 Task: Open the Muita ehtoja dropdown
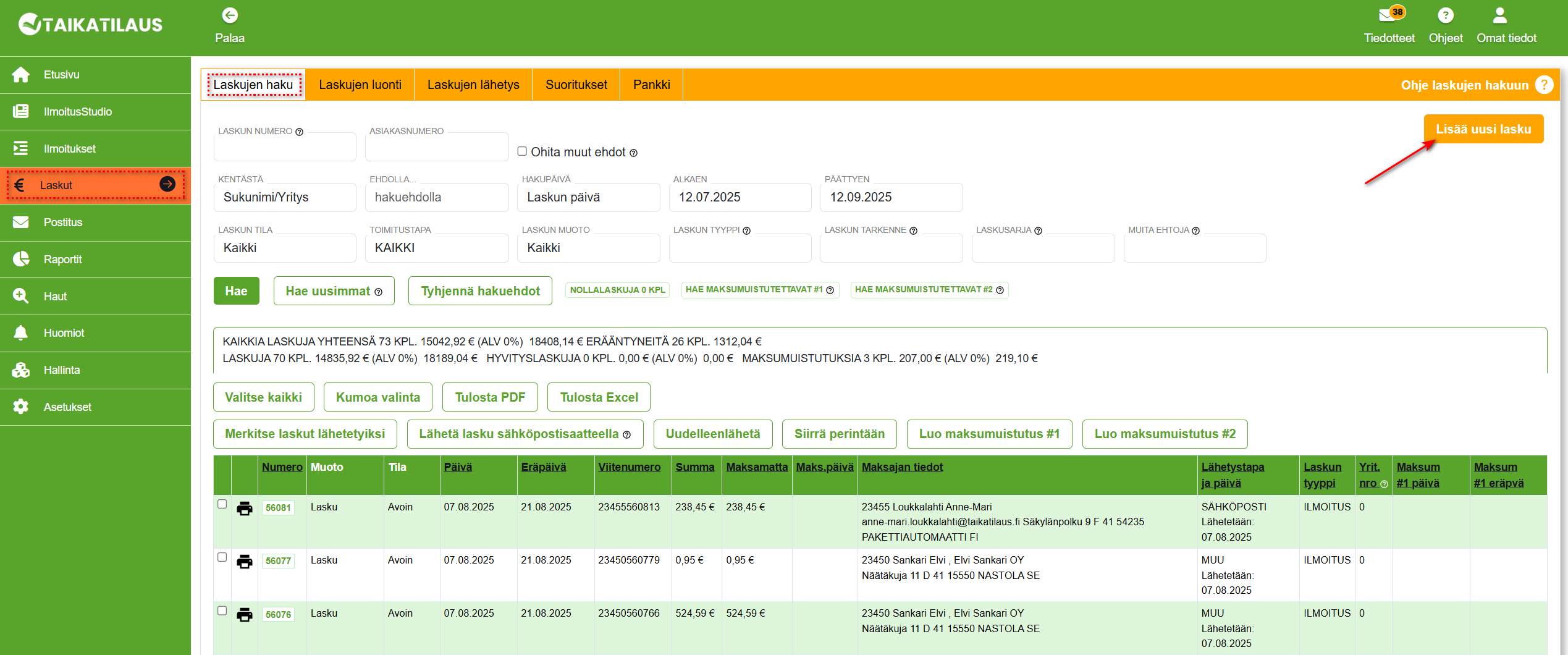tap(1195, 248)
